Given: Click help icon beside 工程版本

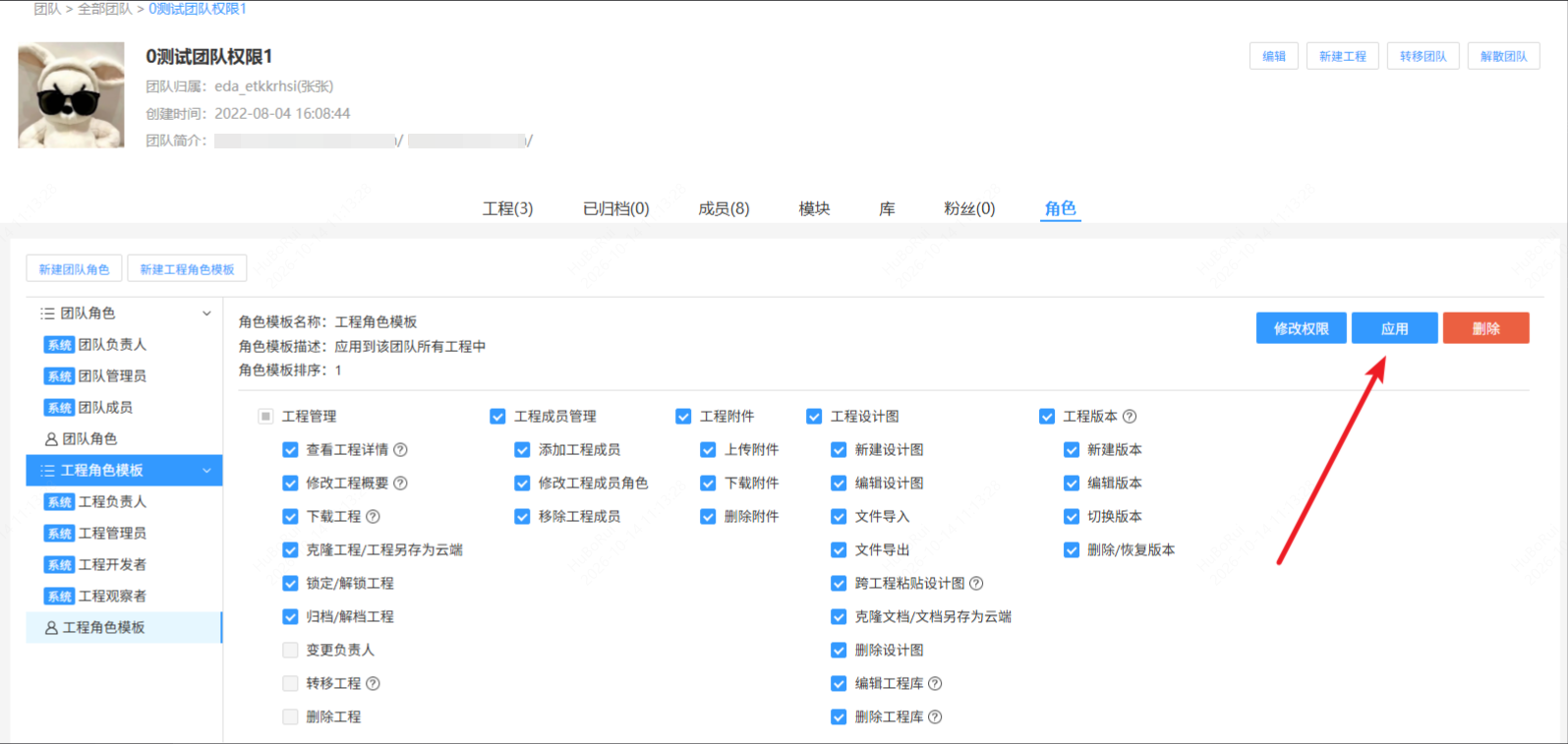Looking at the screenshot, I should [1130, 417].
